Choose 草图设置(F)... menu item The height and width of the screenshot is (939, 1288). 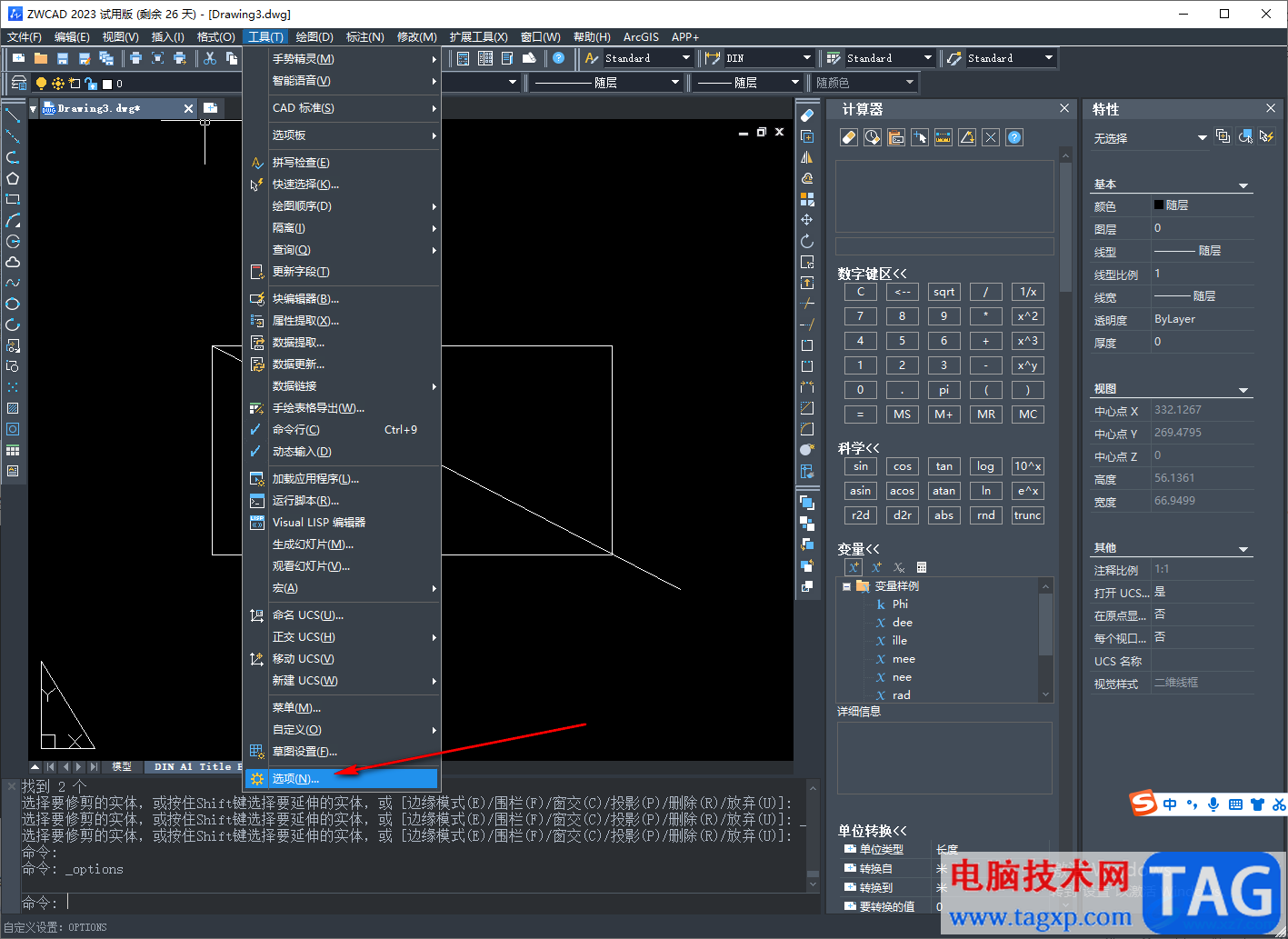click(342, 752)
